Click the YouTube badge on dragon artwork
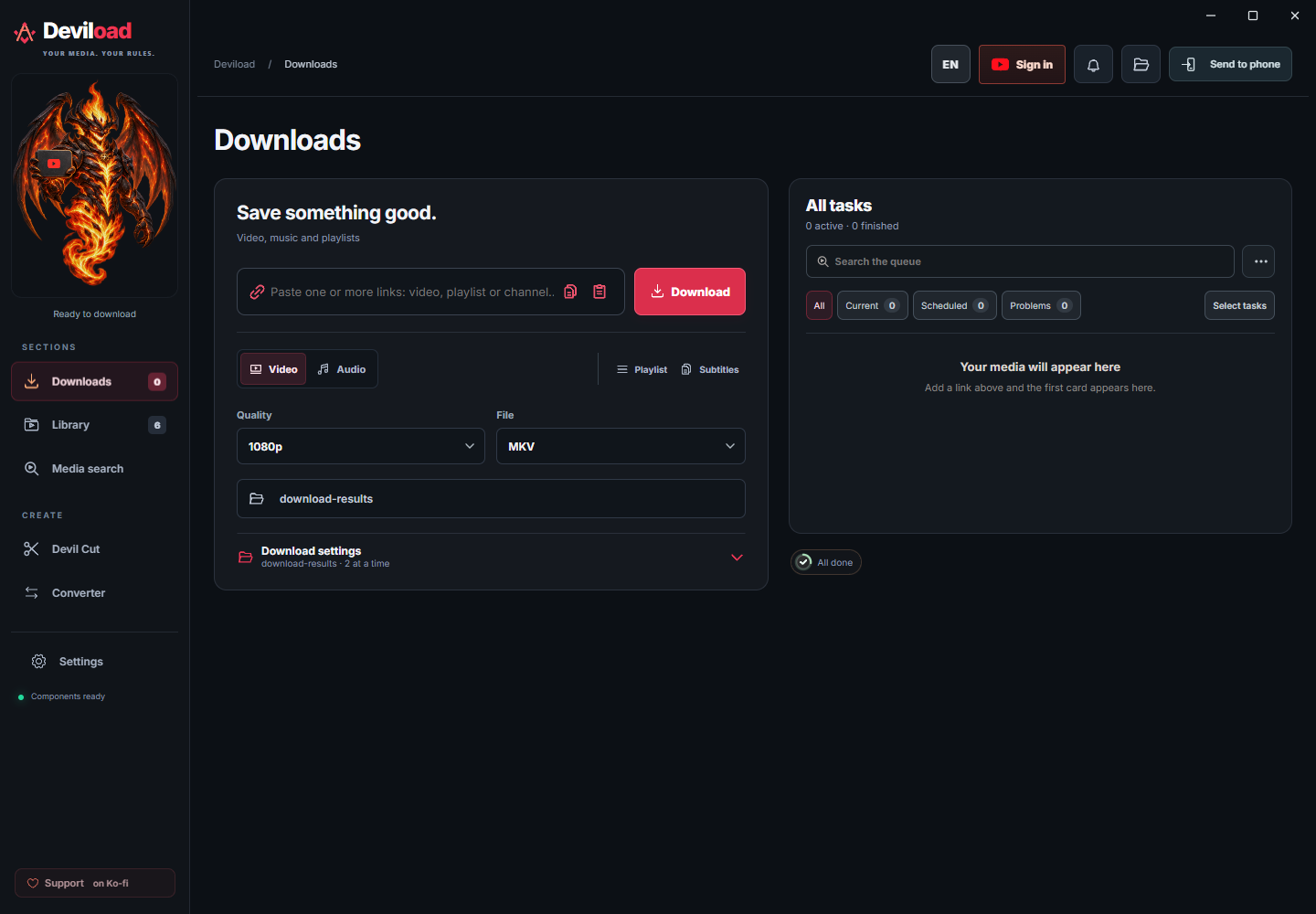 pos(54,164)
